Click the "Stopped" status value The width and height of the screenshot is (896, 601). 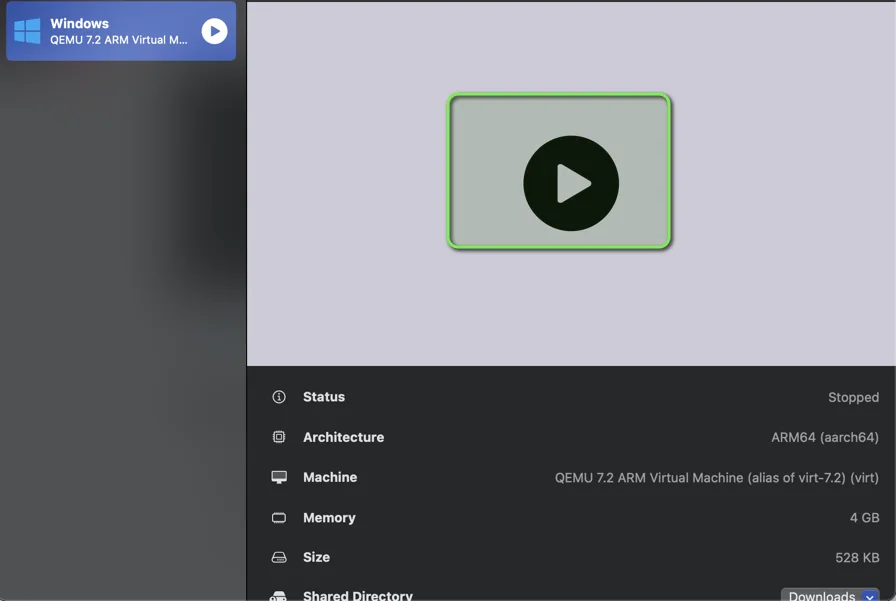854,397
